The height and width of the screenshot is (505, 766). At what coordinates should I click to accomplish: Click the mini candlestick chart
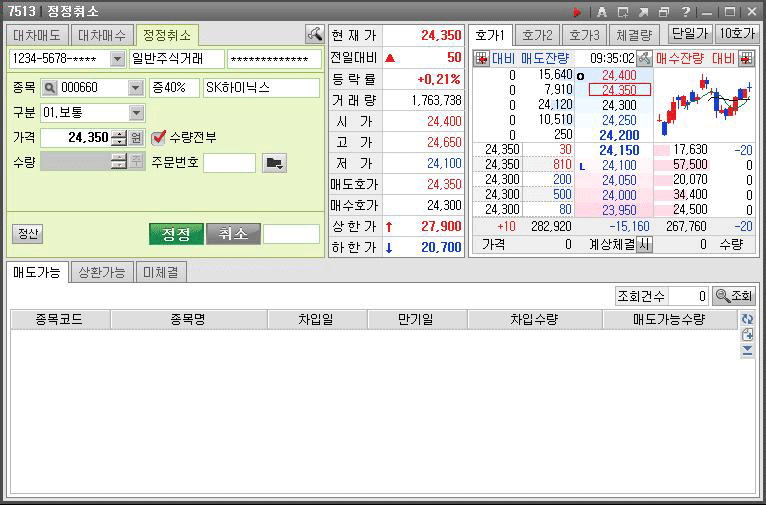(x=704, y=105)
